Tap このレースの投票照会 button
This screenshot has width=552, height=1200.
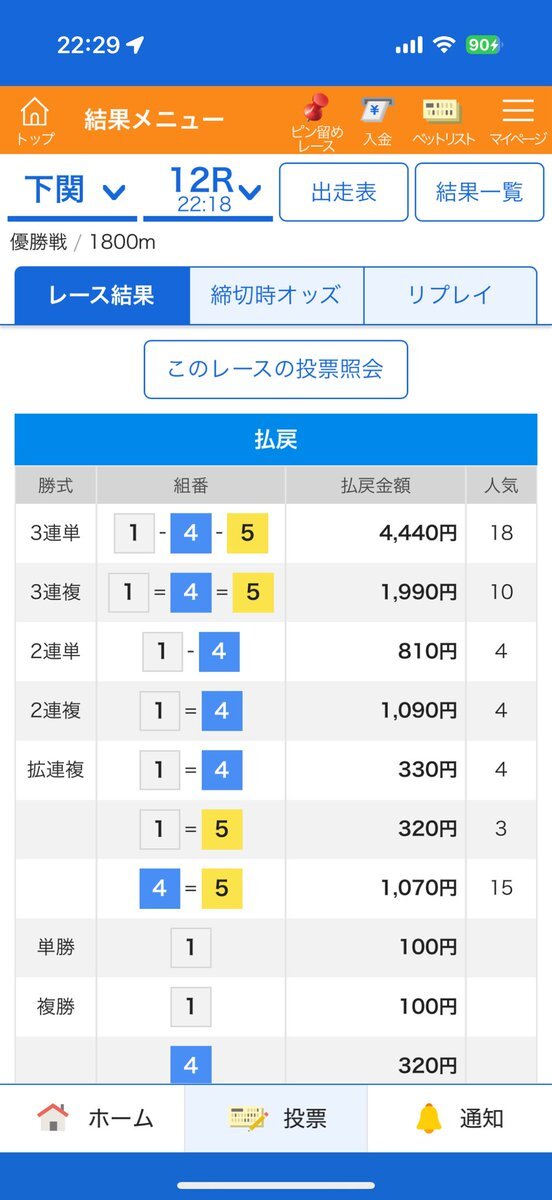click(x=276, y=369)
